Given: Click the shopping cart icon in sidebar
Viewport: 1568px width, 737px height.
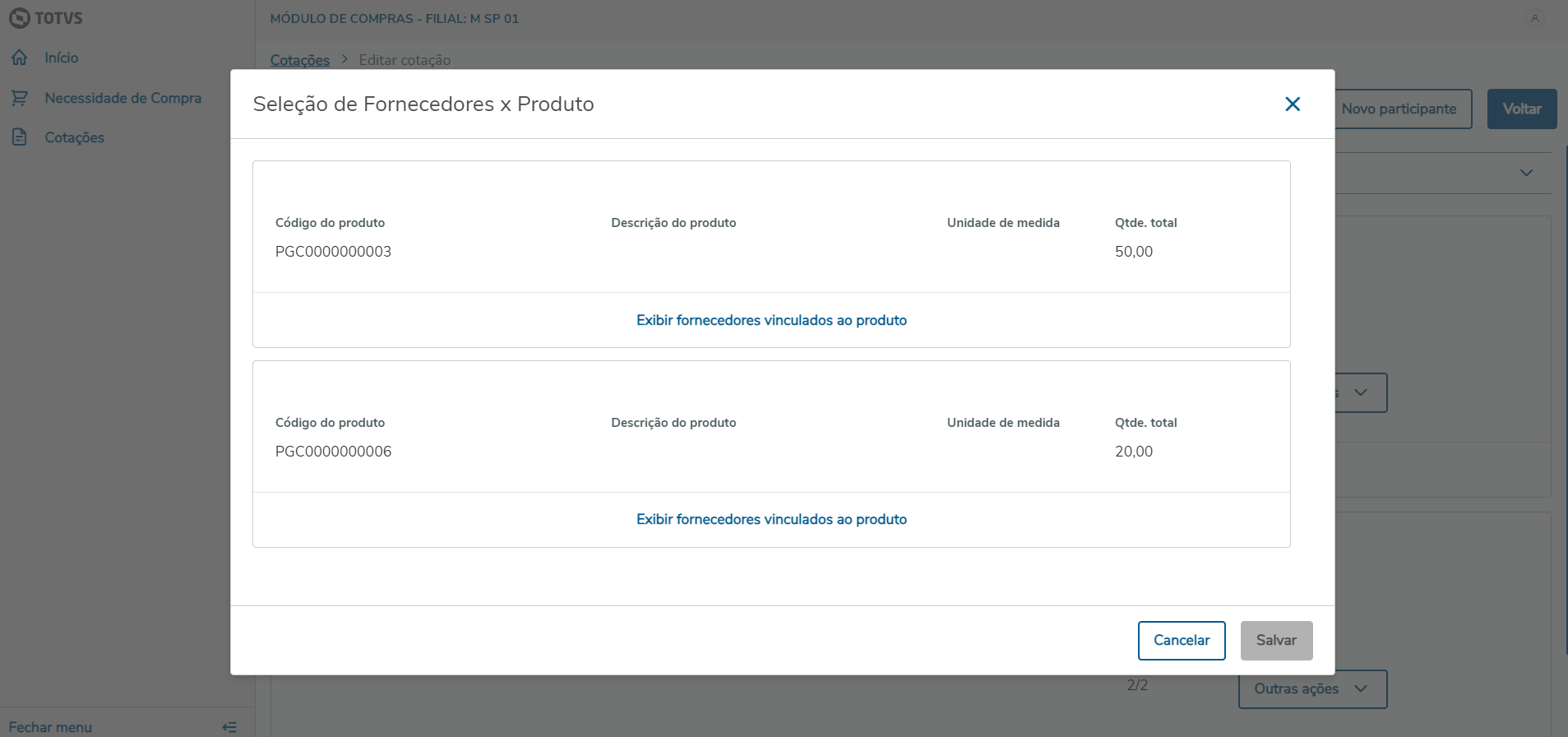Looking at the screenshot, I should coord(20,98).
